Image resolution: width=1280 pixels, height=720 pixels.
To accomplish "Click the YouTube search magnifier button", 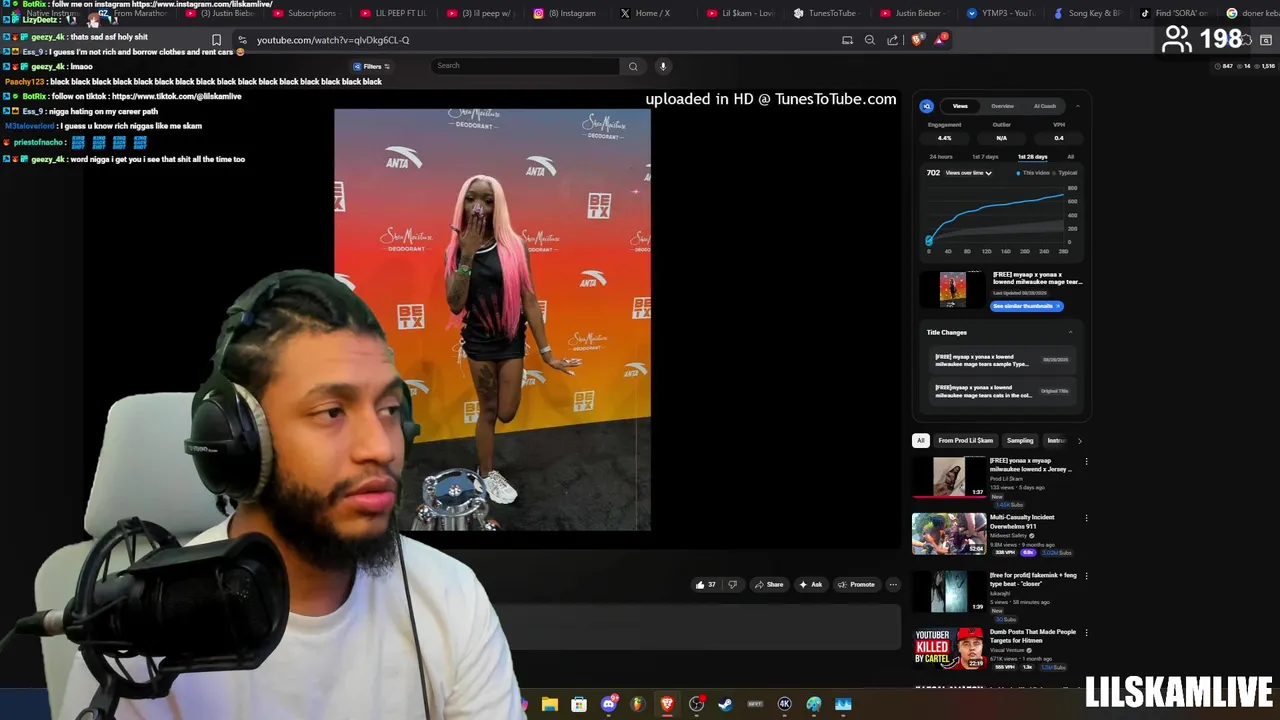I will click(x=633, y=66).
